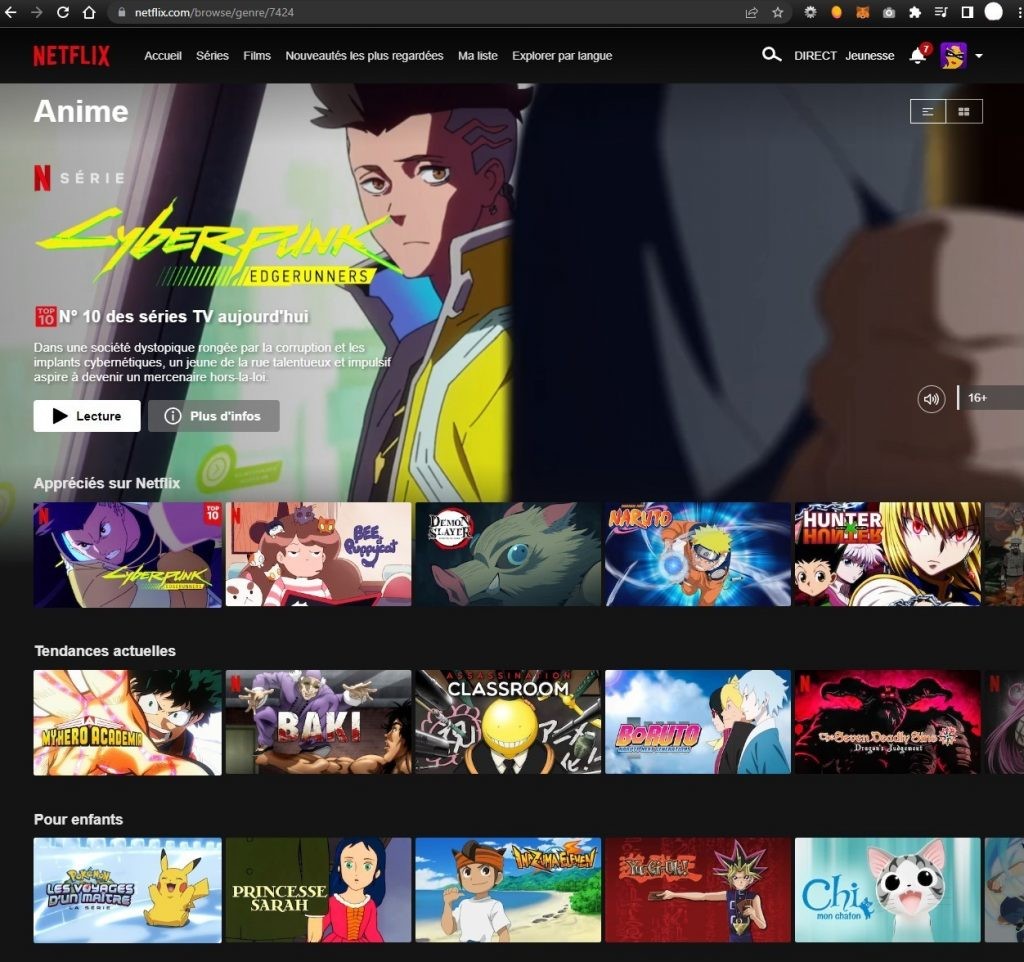Click the N° 10 des séries TV aujourd'hui text
1024x962 pixels.
[x=184, y=317]
